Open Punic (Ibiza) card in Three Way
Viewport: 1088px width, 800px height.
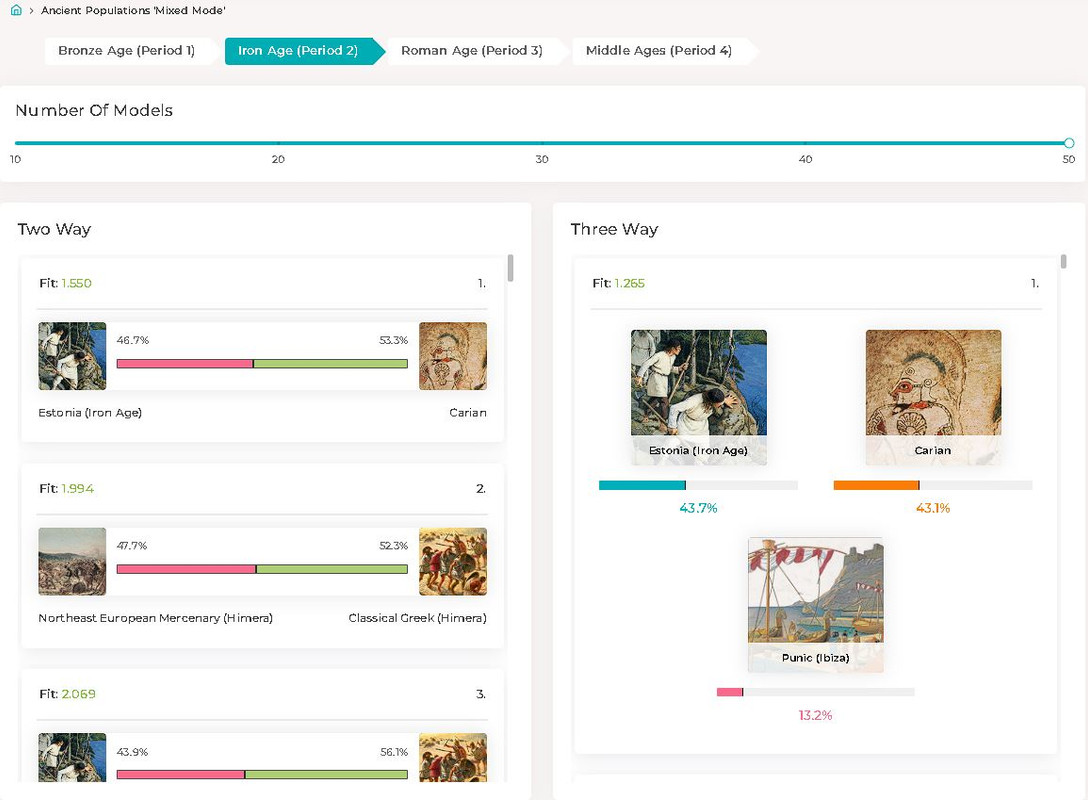pyautogui.click(x=815, y=604)
